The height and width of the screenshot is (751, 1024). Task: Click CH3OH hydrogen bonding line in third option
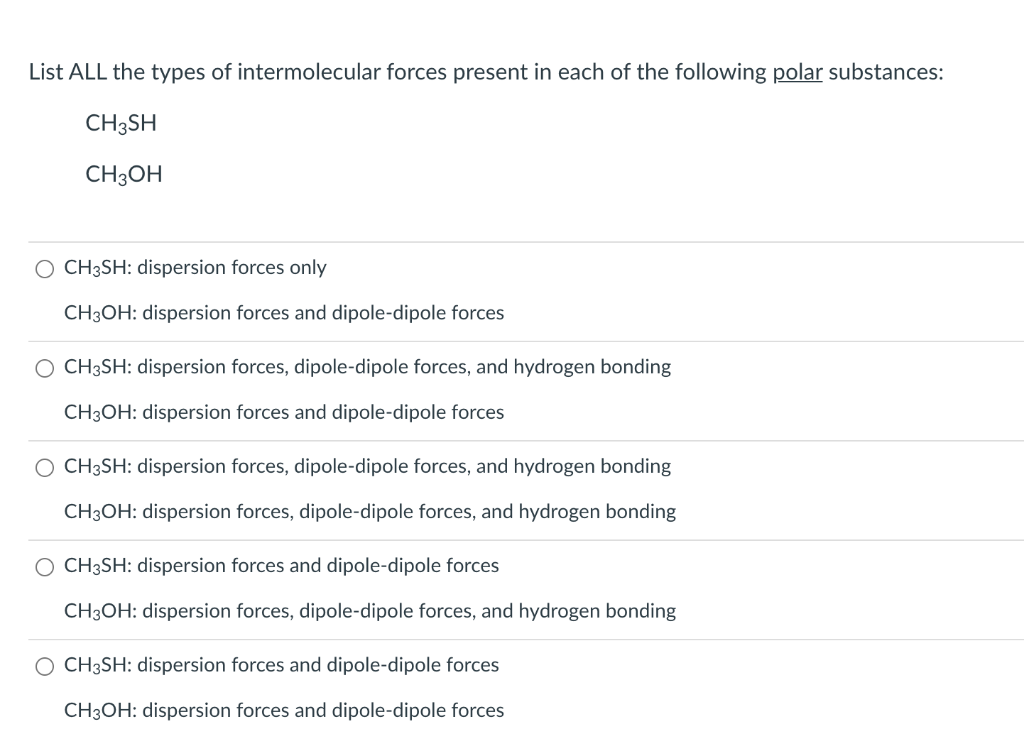[x=370, y=511]
